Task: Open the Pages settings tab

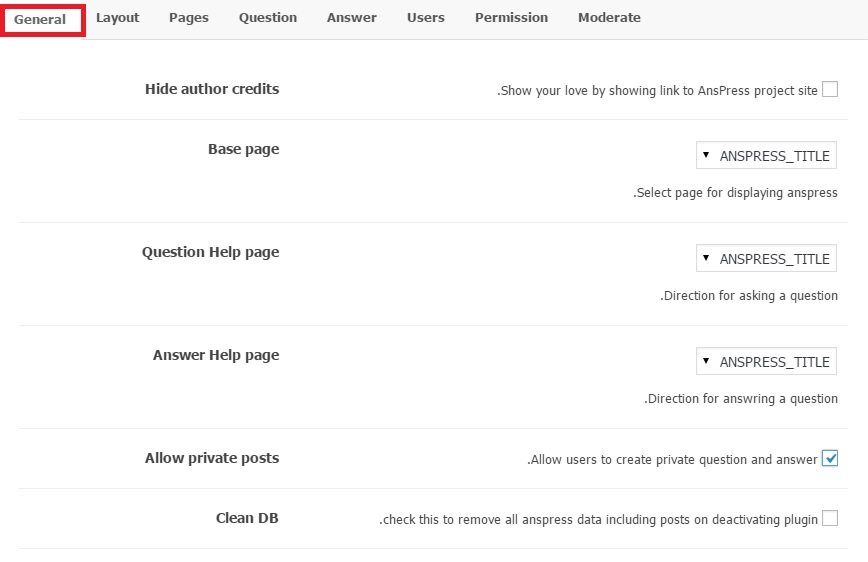Action: [x=189, y=18]
